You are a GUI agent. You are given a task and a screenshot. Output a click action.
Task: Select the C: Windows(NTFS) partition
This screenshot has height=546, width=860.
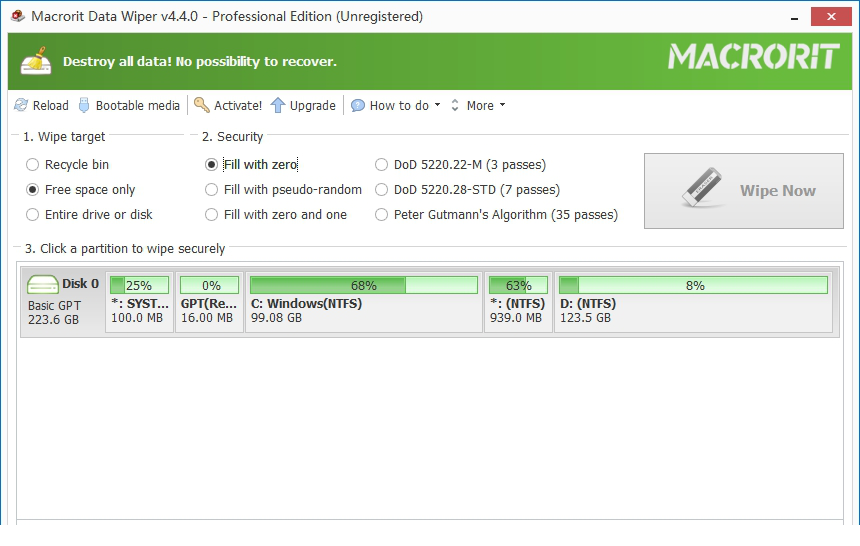[364, 302]
